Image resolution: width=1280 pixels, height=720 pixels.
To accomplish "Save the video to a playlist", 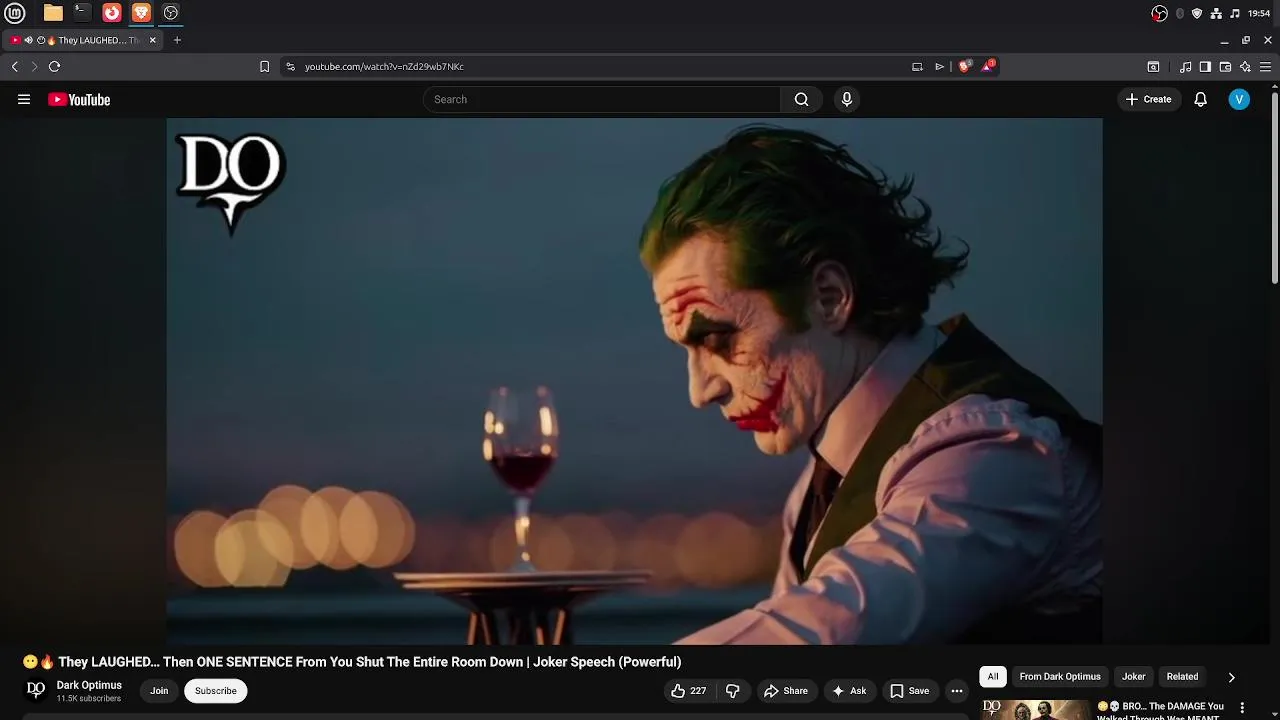I will [x=910, y=691].
